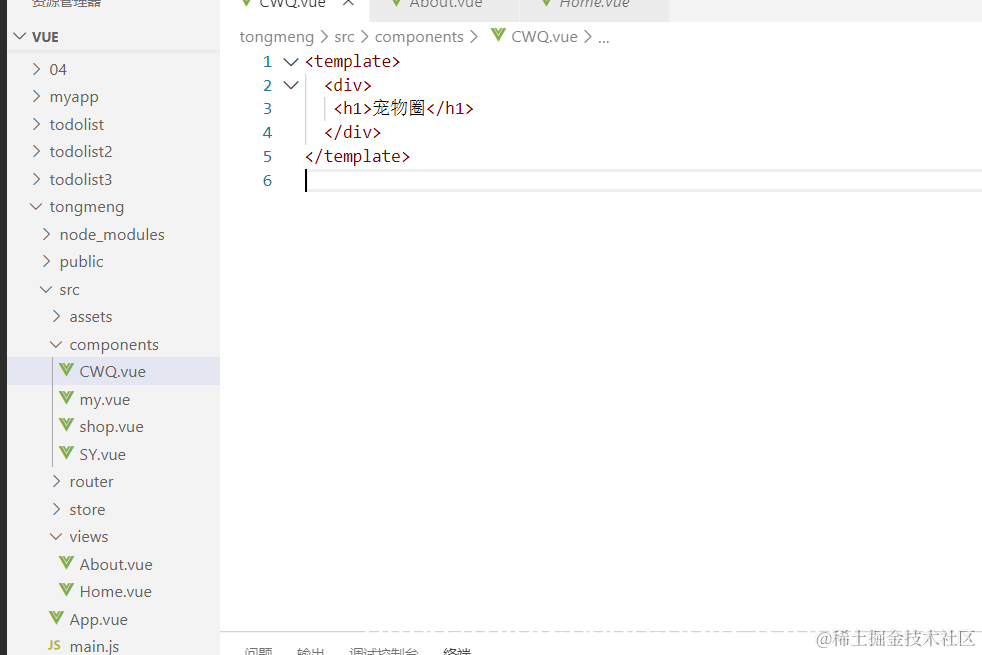This screenshot has height=655, width=982.
Task: Close the CWQ.vue editor tab
Action: pos(348,3)
